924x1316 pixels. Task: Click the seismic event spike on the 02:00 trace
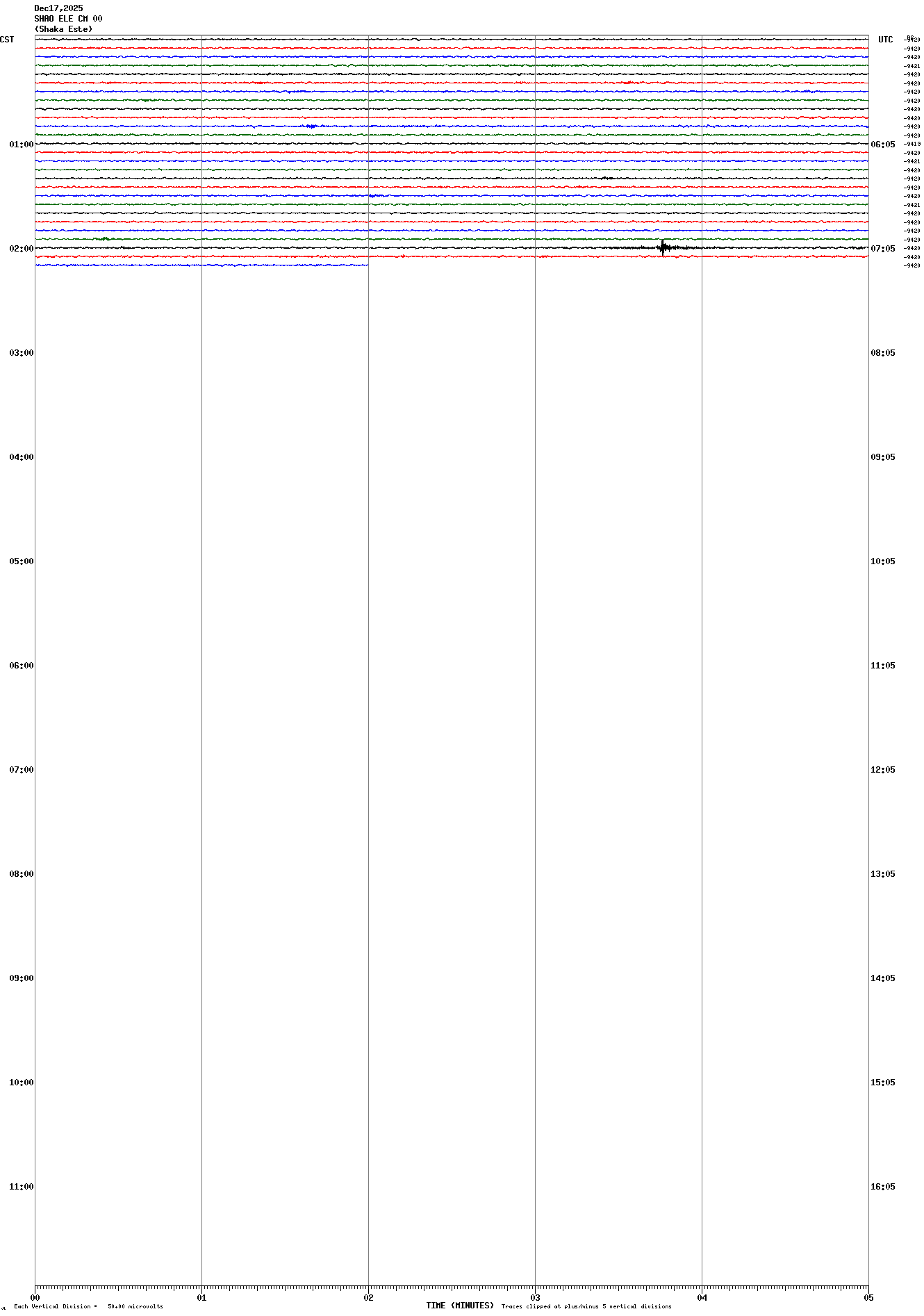tap(663, 247)
